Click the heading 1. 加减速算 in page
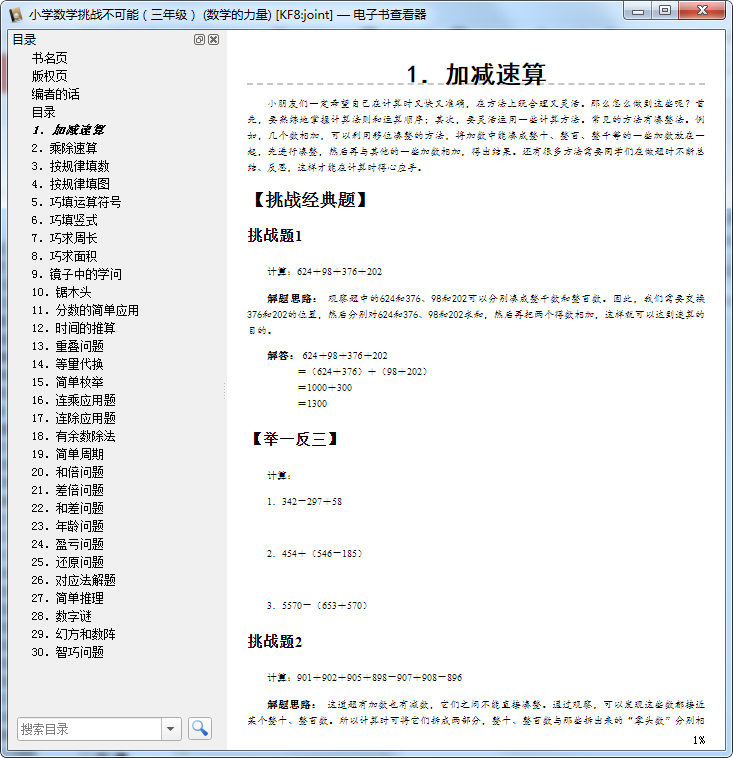The image size is (733, 758). tap(476, 74)
